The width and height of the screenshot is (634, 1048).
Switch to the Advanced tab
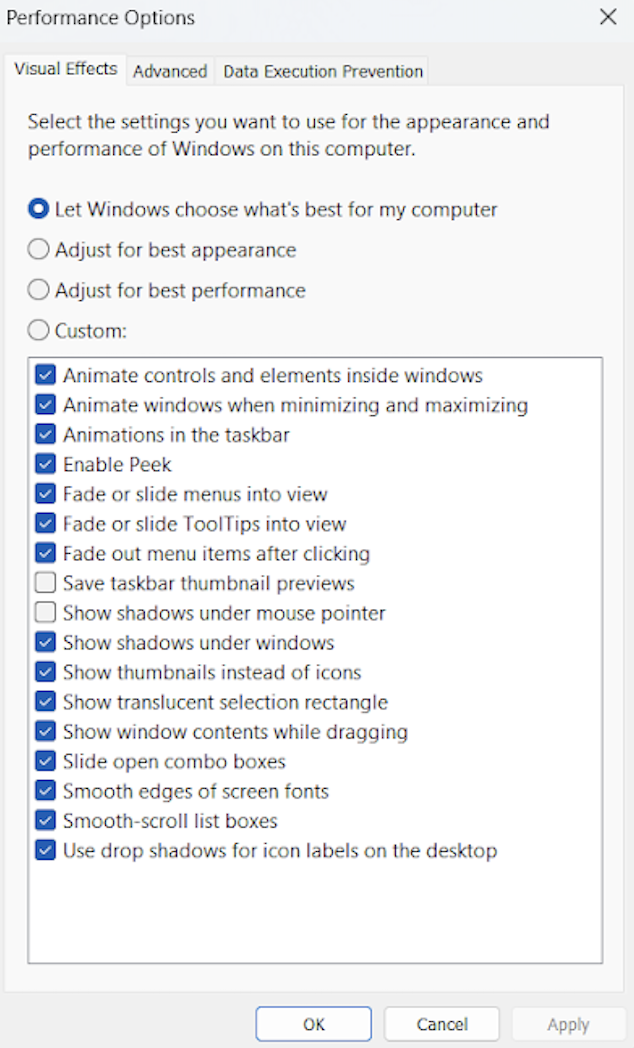point(170,71)
